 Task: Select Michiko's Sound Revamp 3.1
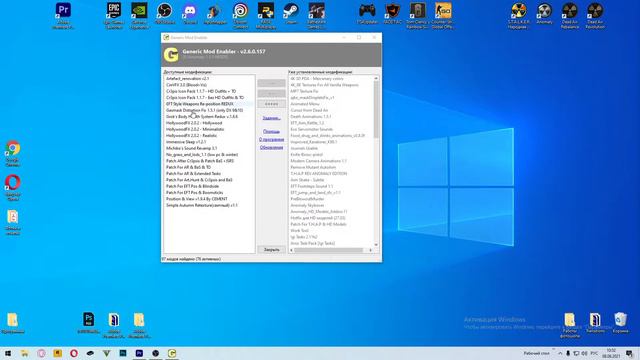pyautogui.click(x=191, y=148)
